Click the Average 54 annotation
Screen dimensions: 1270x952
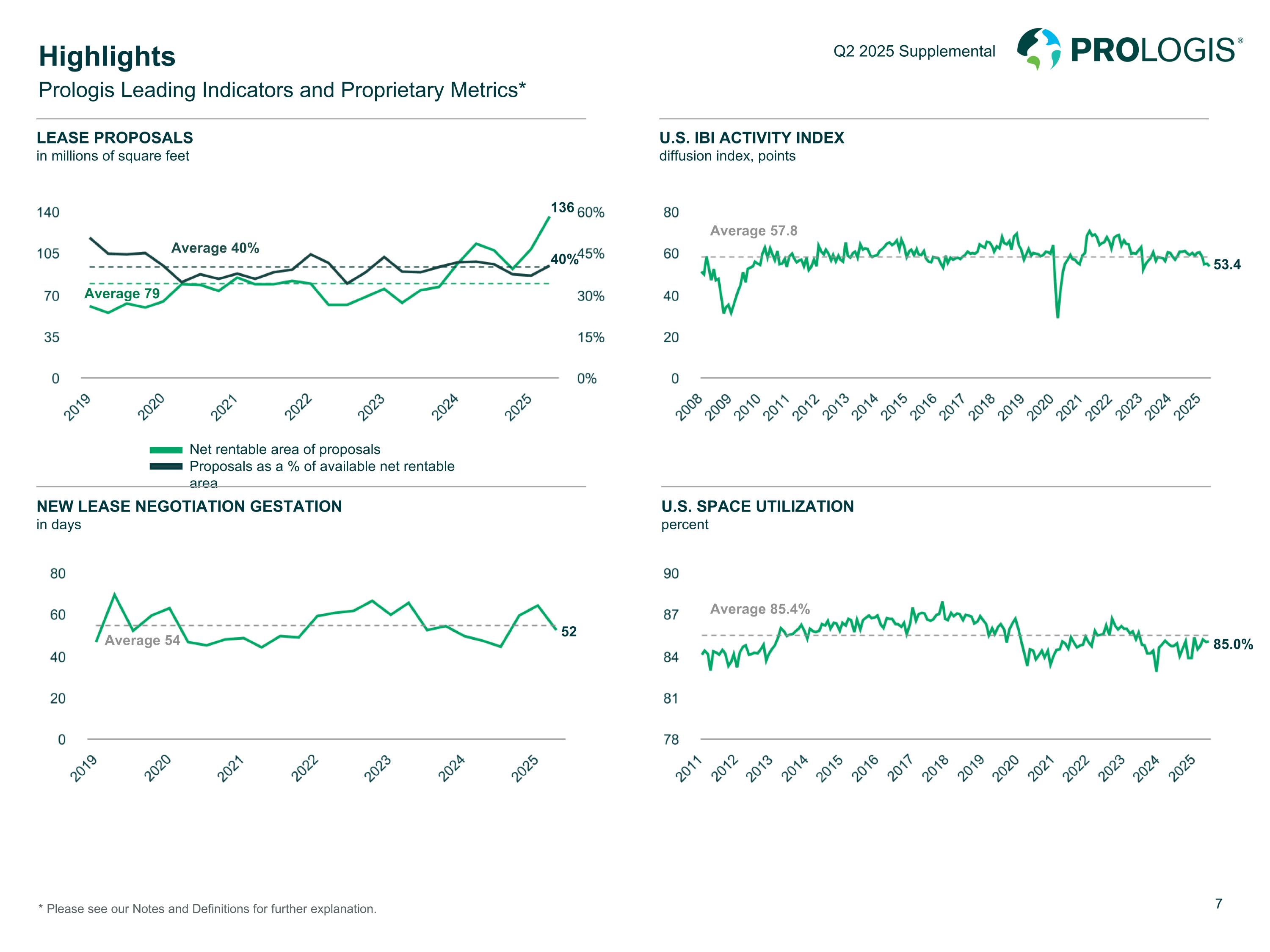pyautogui.click(x=142, y=641)
